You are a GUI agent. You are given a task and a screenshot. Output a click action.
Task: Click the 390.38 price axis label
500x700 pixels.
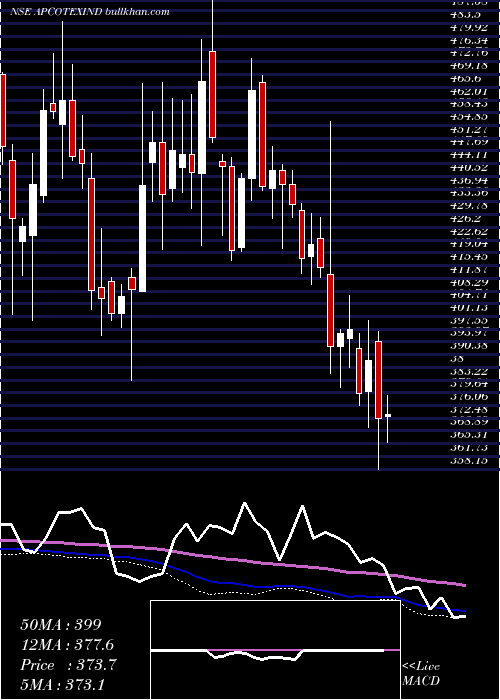(x=468, y=346)
